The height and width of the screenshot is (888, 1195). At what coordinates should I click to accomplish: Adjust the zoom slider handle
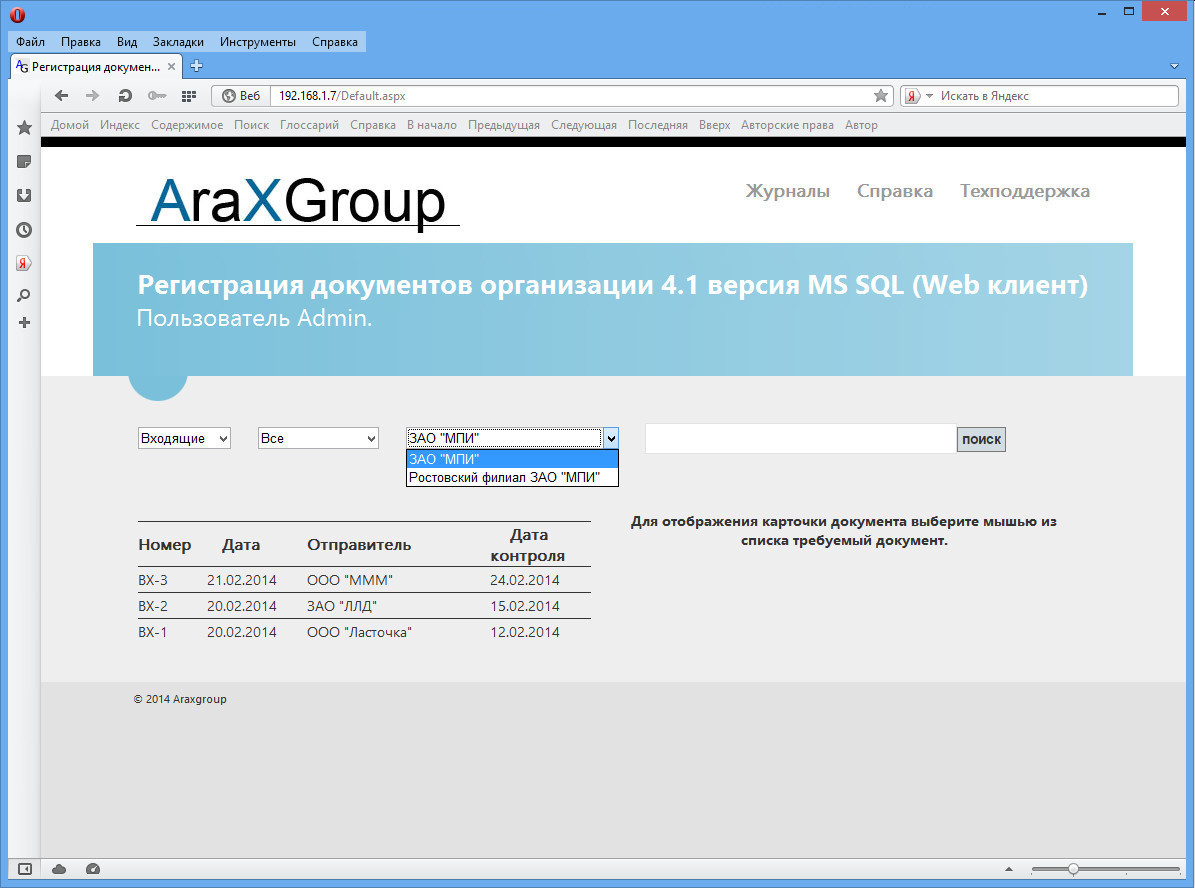tap(1073, 869)
